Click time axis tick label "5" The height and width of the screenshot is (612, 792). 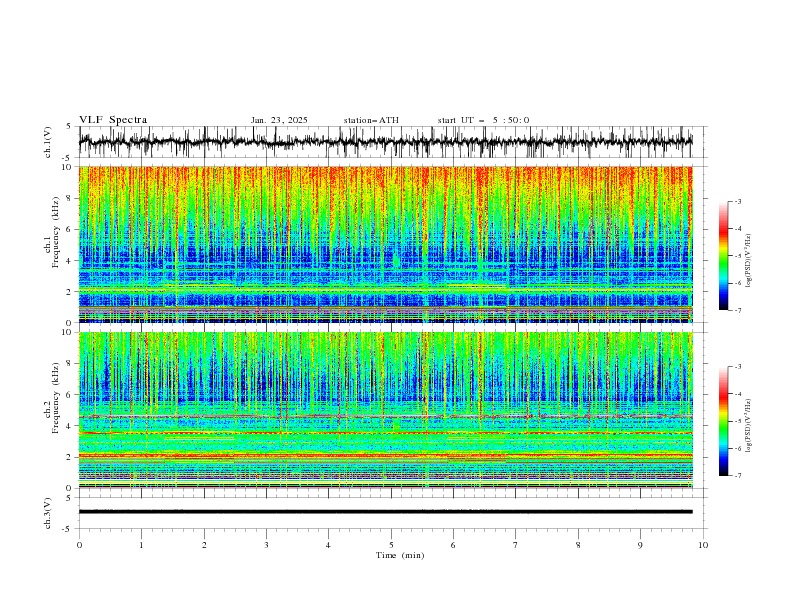point(391,545)
